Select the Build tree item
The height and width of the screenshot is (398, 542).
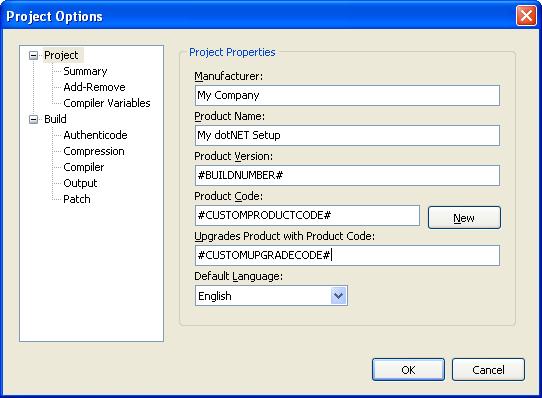pos(55,119)
